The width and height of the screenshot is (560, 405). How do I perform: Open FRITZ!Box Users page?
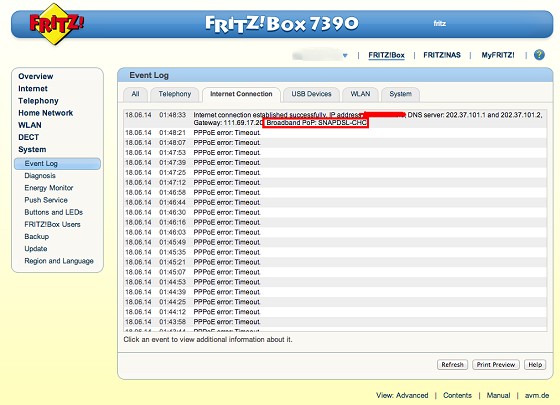coord(52,224)
